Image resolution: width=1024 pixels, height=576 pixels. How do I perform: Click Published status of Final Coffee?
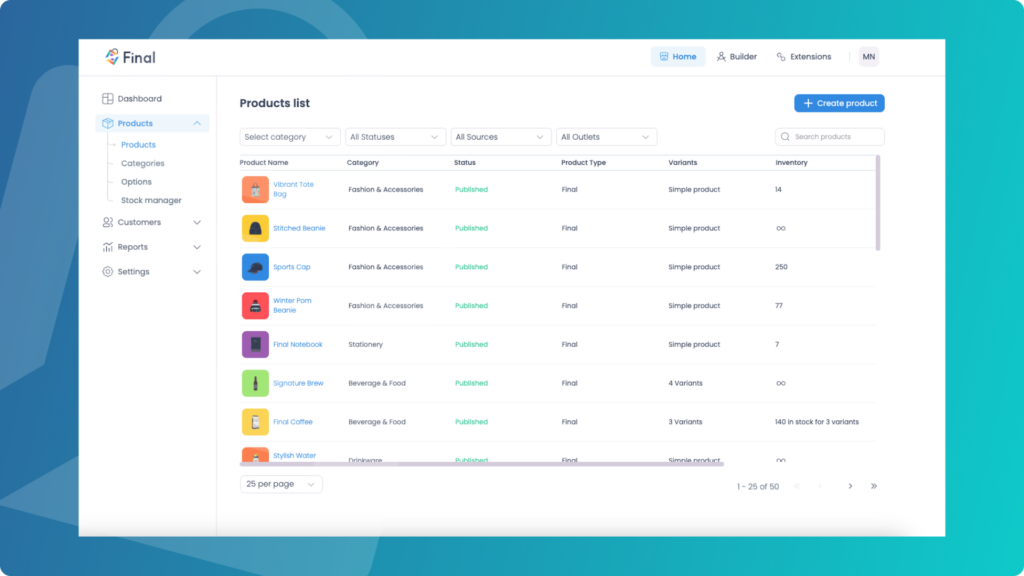[472, 422]
